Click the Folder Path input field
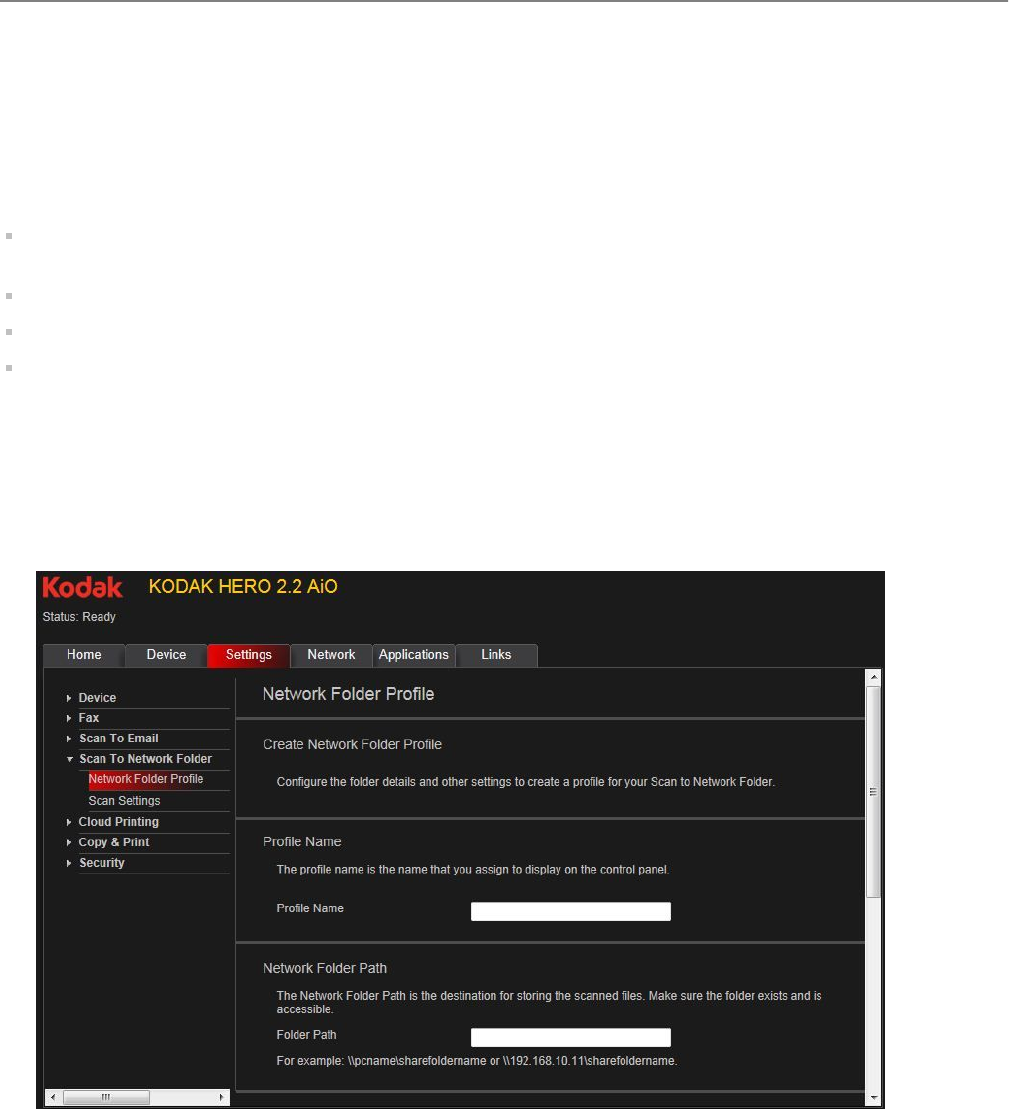 571,1038
